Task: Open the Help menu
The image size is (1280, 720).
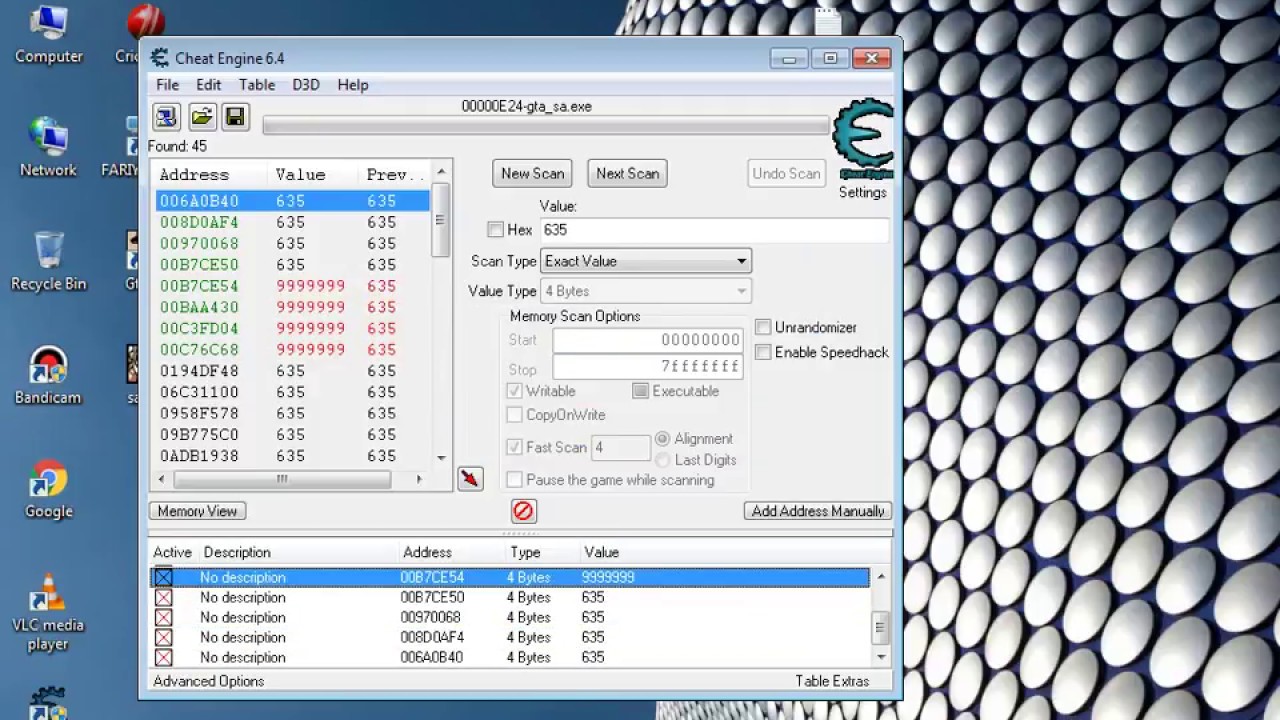Action: [352, 85]
